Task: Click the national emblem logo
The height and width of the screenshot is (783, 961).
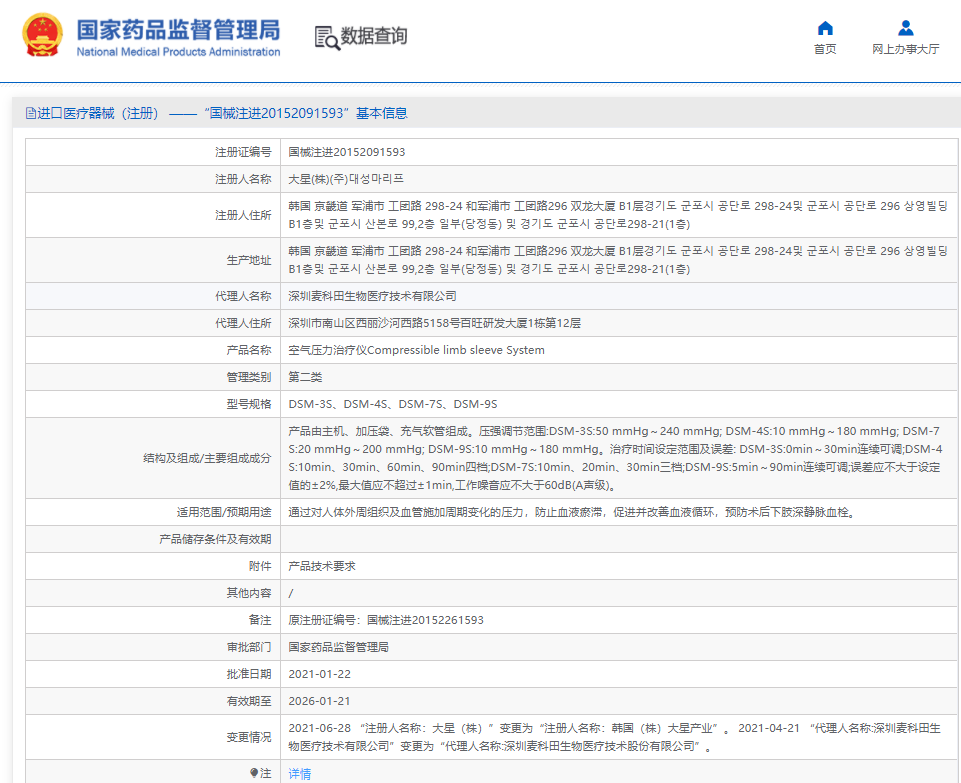Action: pyautogui.click(x=41, y=36)
